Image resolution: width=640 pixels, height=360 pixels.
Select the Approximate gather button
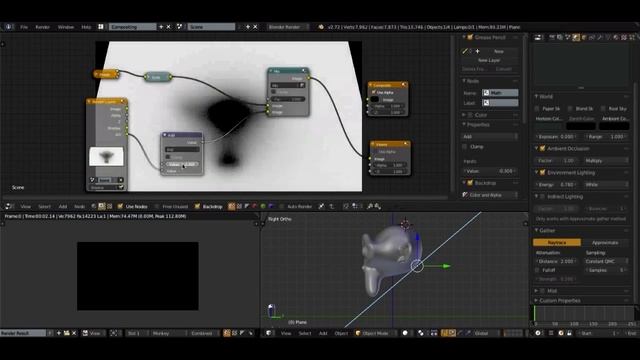[x=605, y=242]
